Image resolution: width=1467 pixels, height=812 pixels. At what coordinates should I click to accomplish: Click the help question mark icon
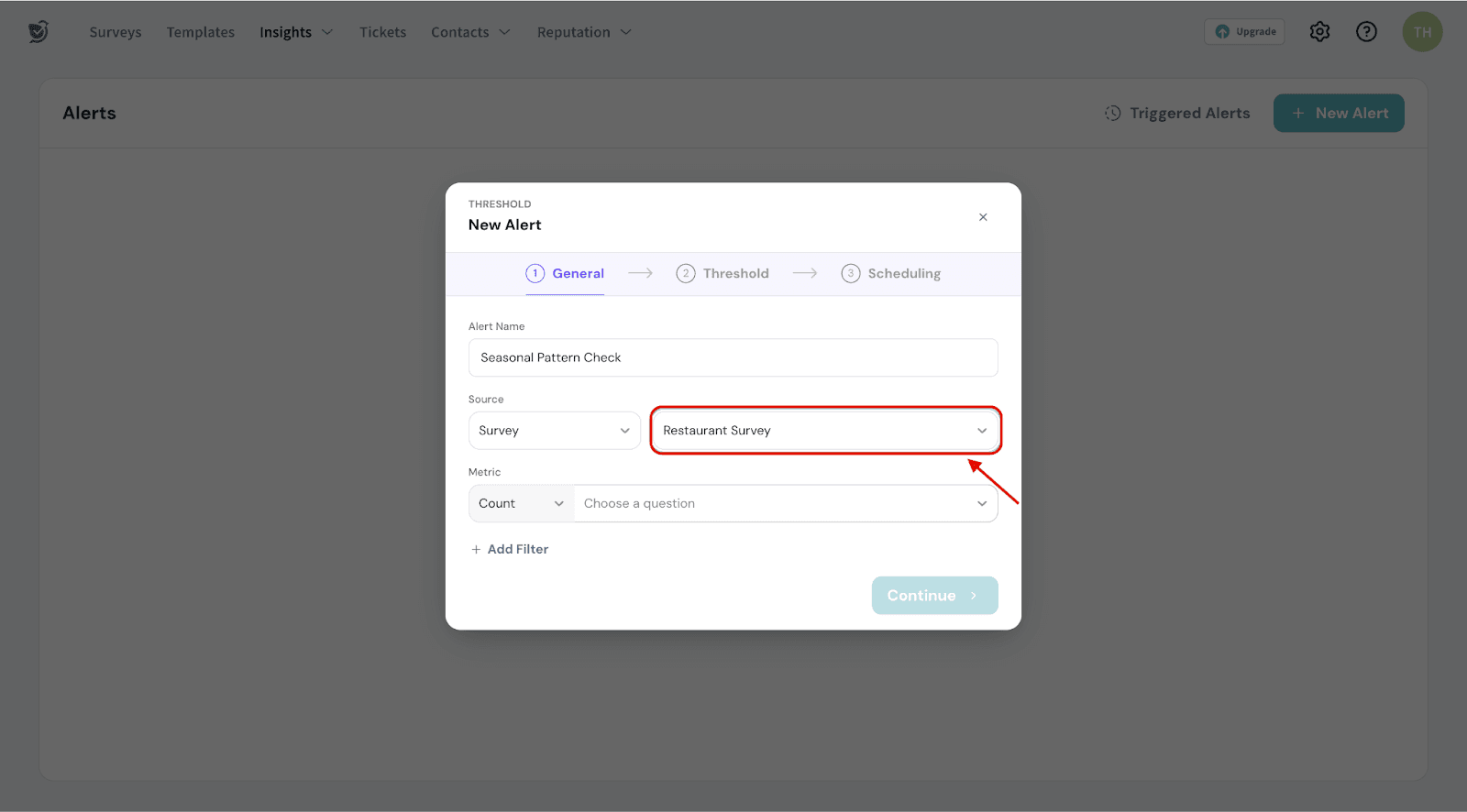tap(1366, 32)
